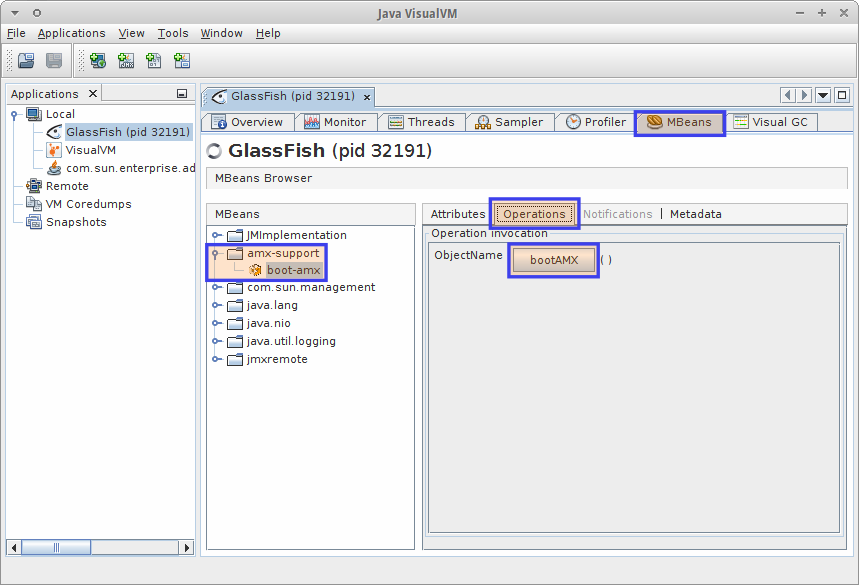Open the Metadata tab in MBeans browser

click(695, 214)
